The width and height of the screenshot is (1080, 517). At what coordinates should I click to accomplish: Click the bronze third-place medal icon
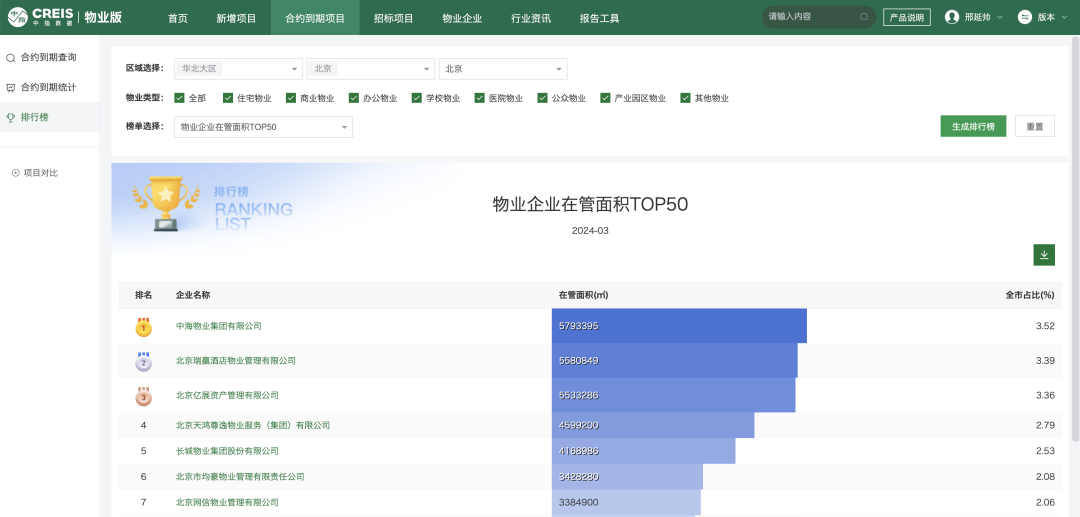[143, 396]
